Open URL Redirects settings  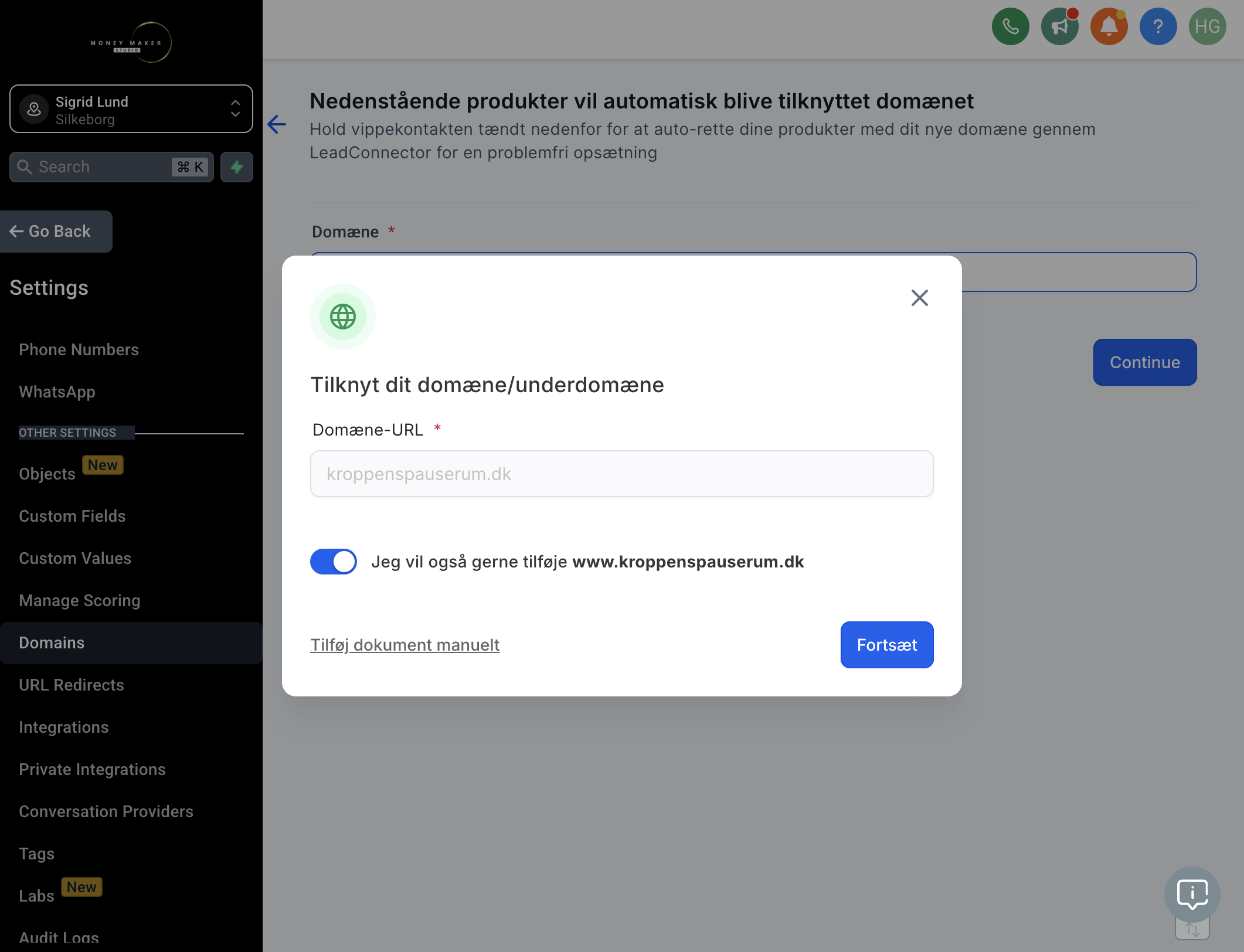pos(72,685)
